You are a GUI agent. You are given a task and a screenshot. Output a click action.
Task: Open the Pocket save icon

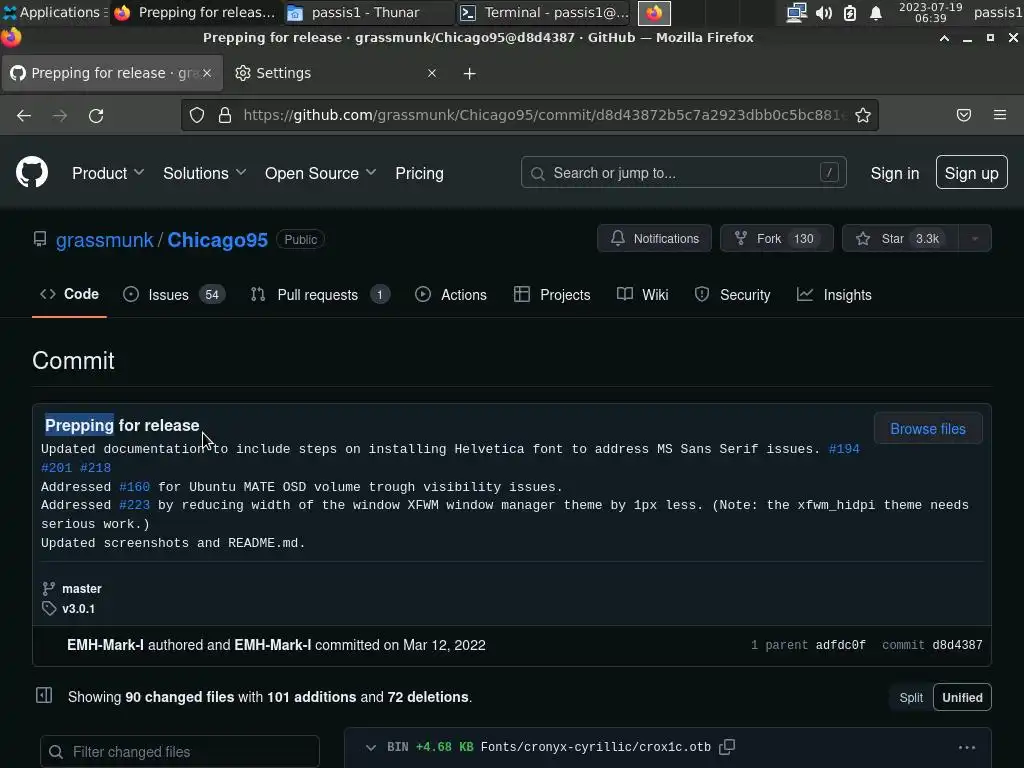click(x=964, y=116)
